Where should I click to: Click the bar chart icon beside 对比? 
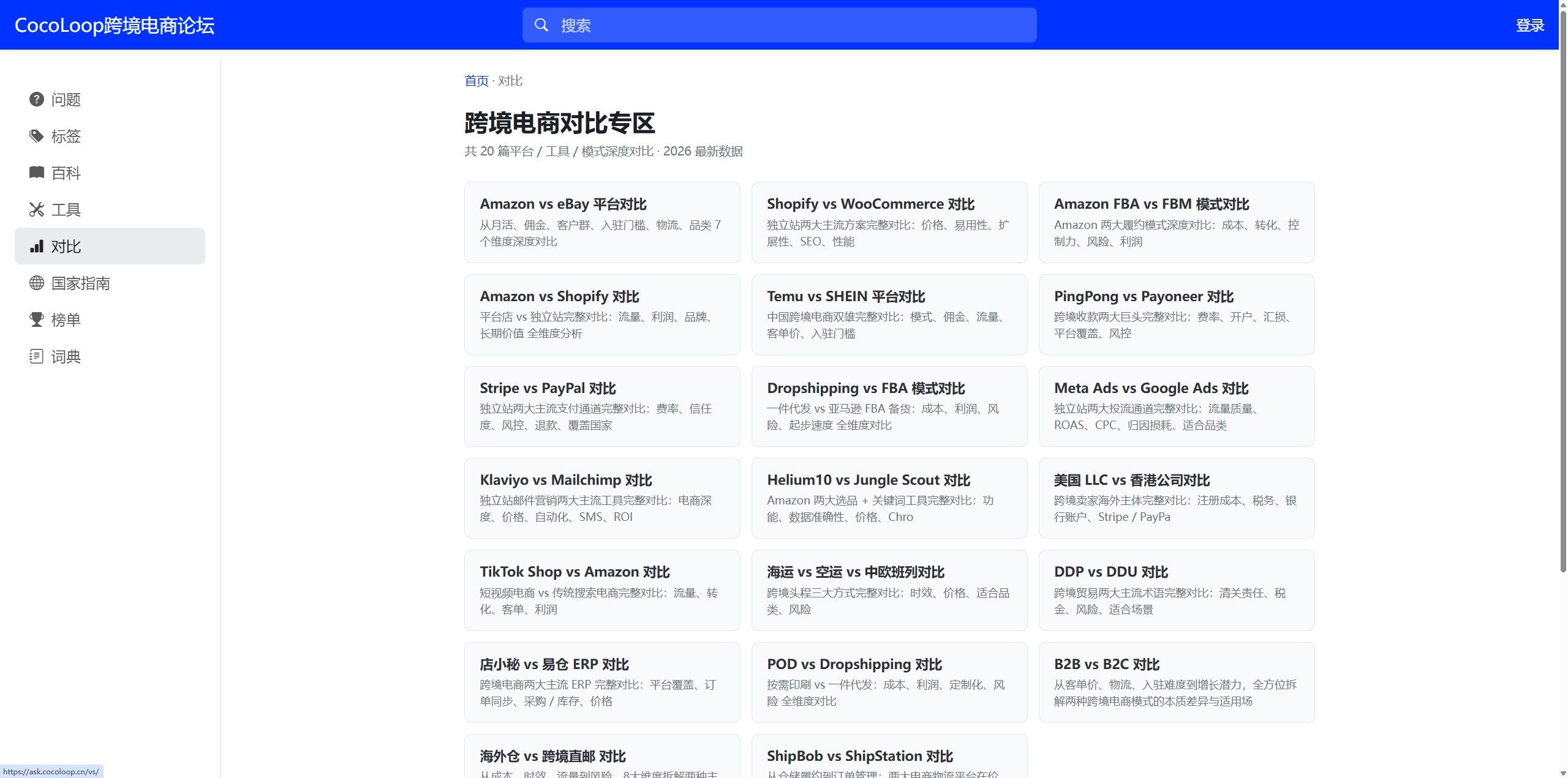click(37, 246)
